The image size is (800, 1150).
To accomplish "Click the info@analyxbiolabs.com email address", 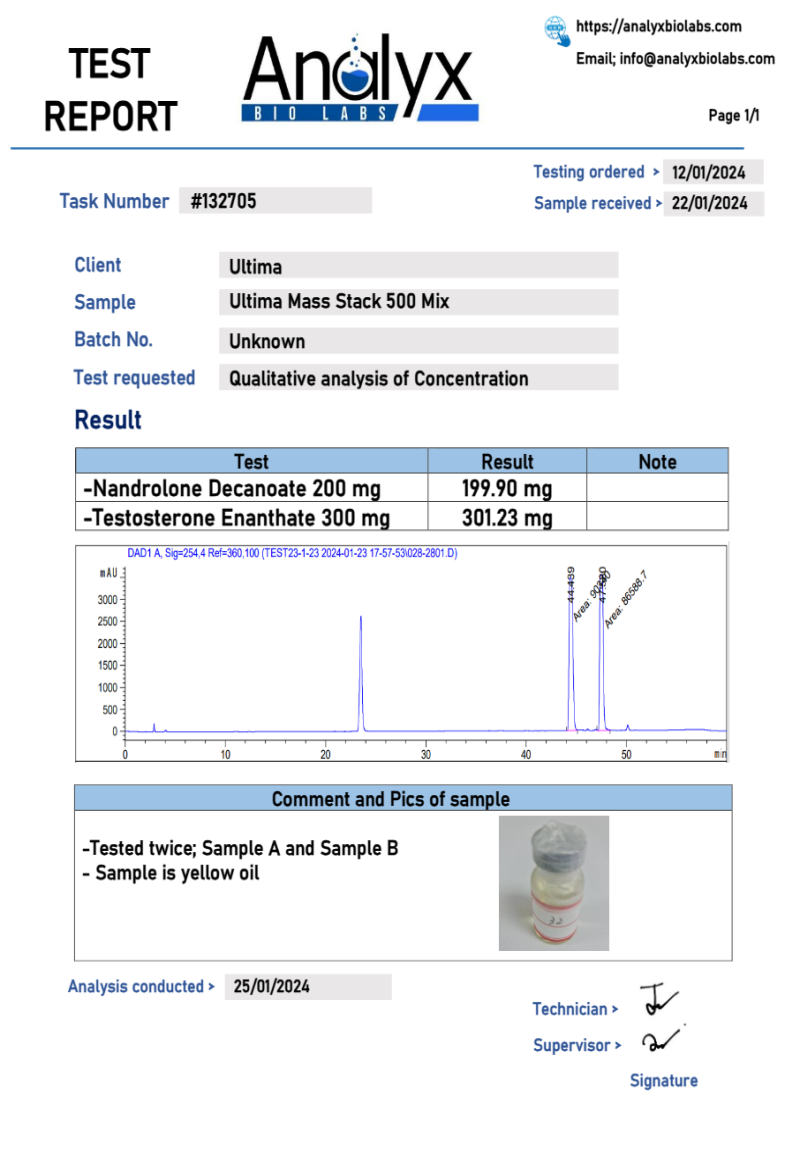I will pos(675,59).
